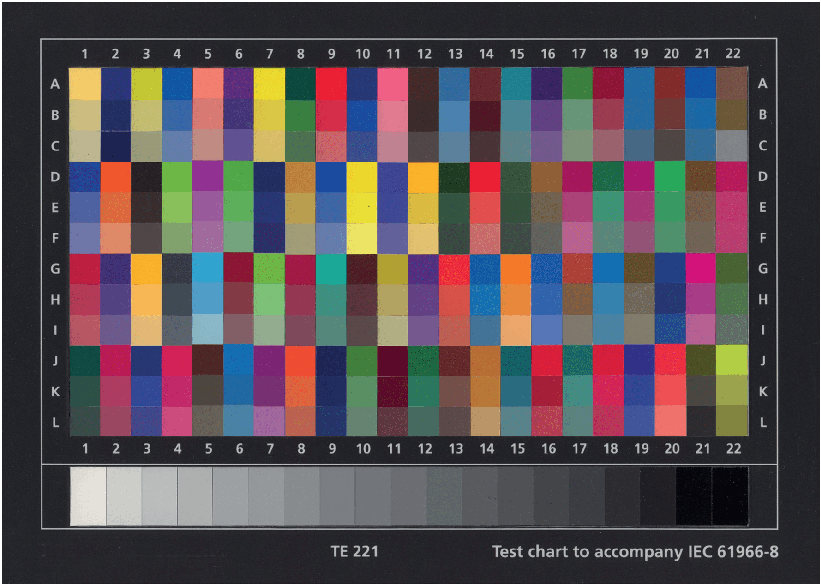Click the yellow-orange swatch at A1
821x584 pixels.
(x=85, y=84)
